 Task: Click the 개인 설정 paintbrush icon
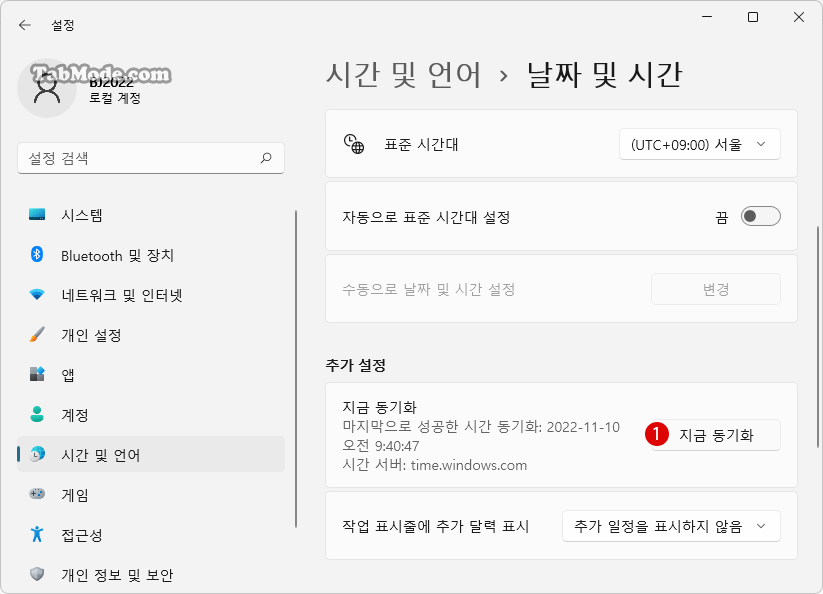[37, 334]
